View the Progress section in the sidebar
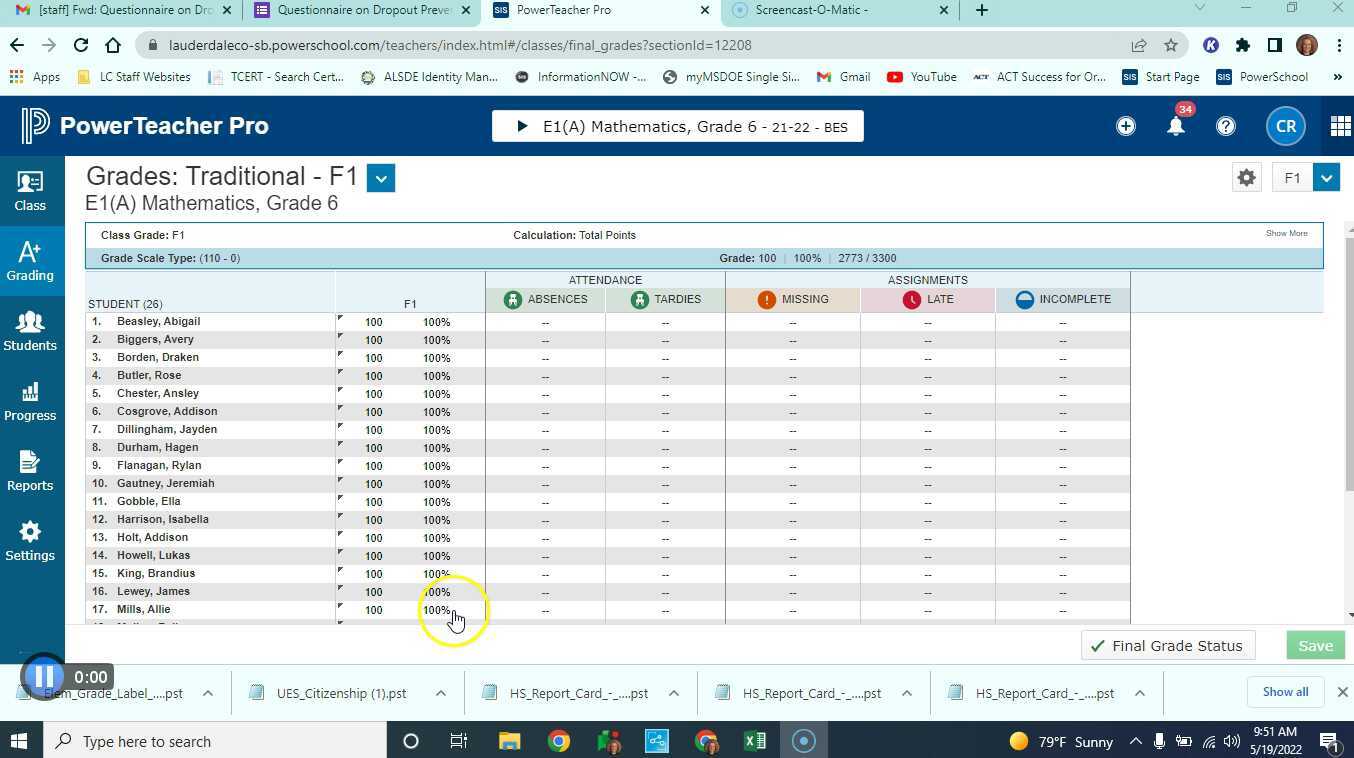 29,402
